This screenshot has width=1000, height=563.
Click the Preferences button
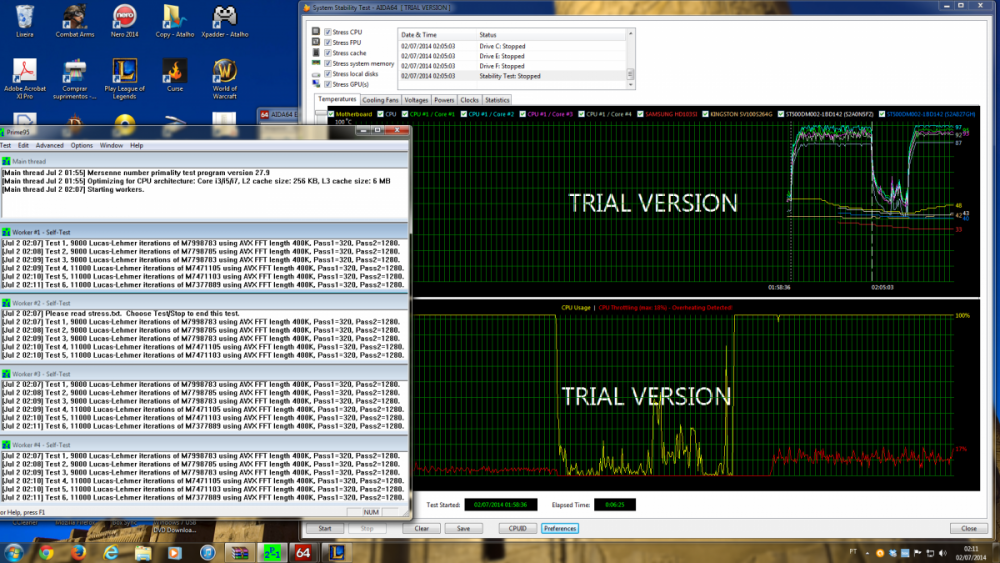[560, 528]
